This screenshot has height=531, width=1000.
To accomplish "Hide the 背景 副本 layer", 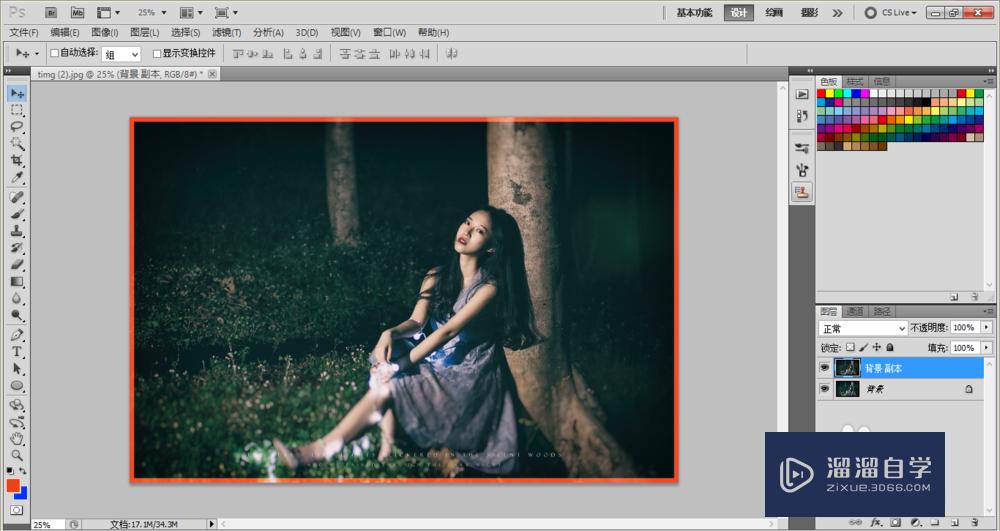I will pyautogui.click(x=825, y=368).
